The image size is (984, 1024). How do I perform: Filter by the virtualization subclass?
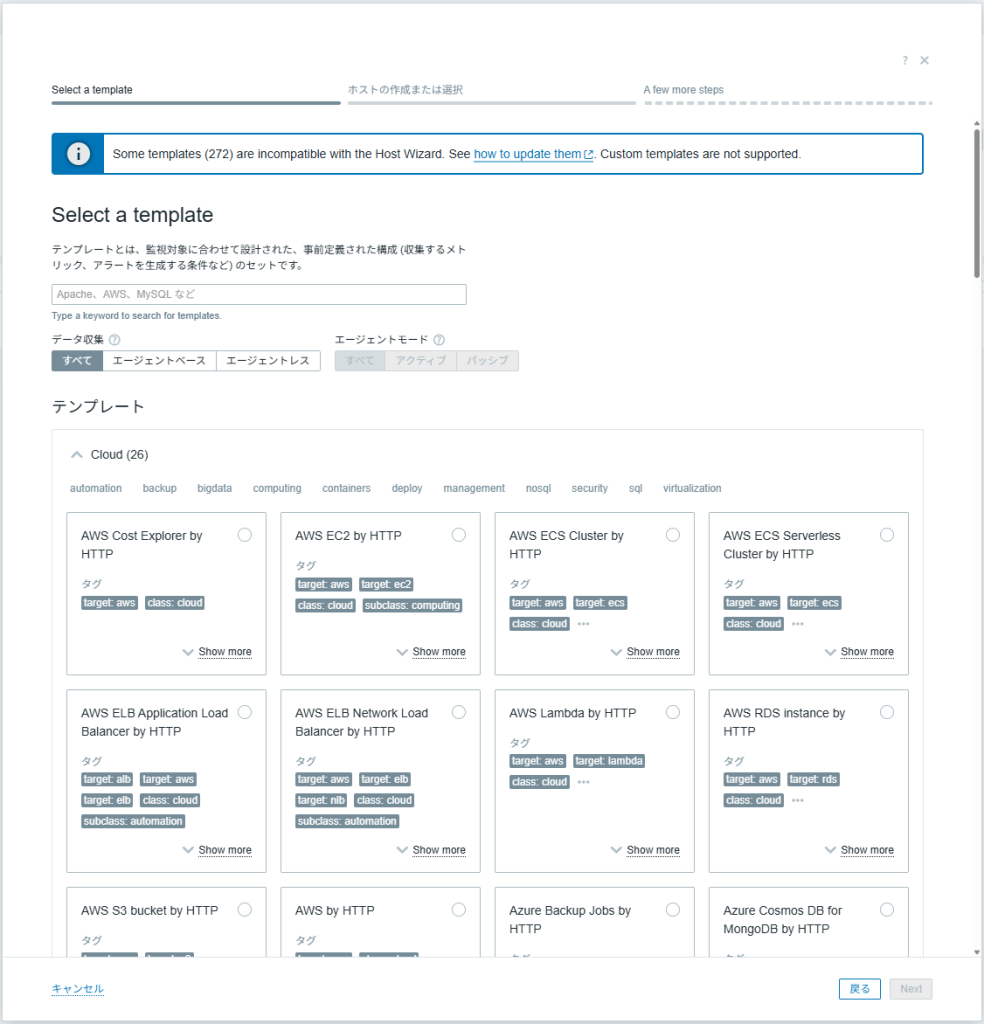(x=692, y=488)
